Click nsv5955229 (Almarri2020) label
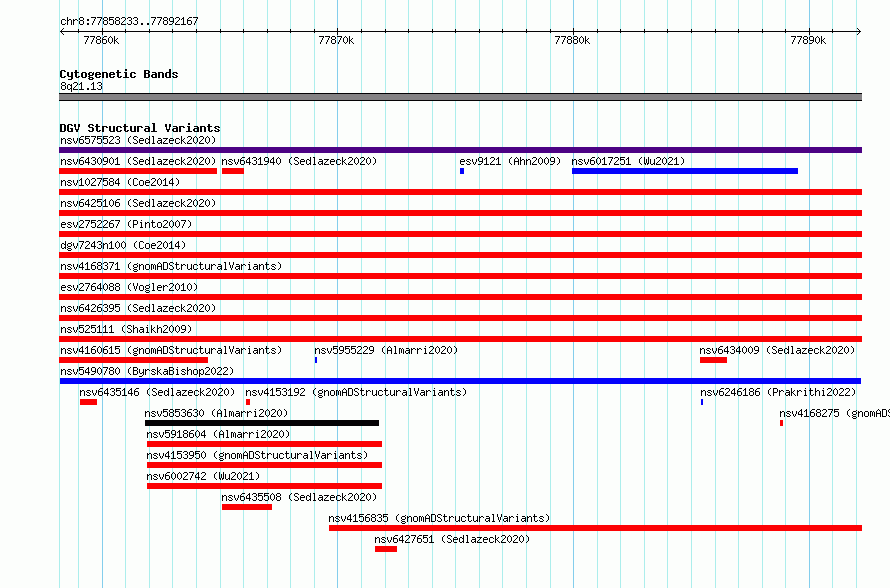The height and width of the screenshot is (588, 890). [x=386, y=350]
